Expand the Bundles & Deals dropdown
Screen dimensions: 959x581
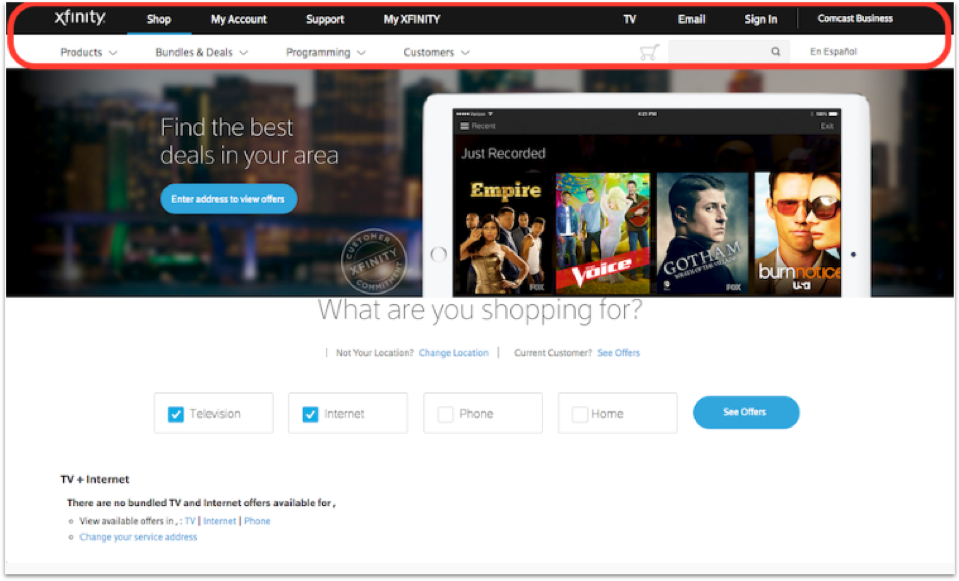point(202,53)
